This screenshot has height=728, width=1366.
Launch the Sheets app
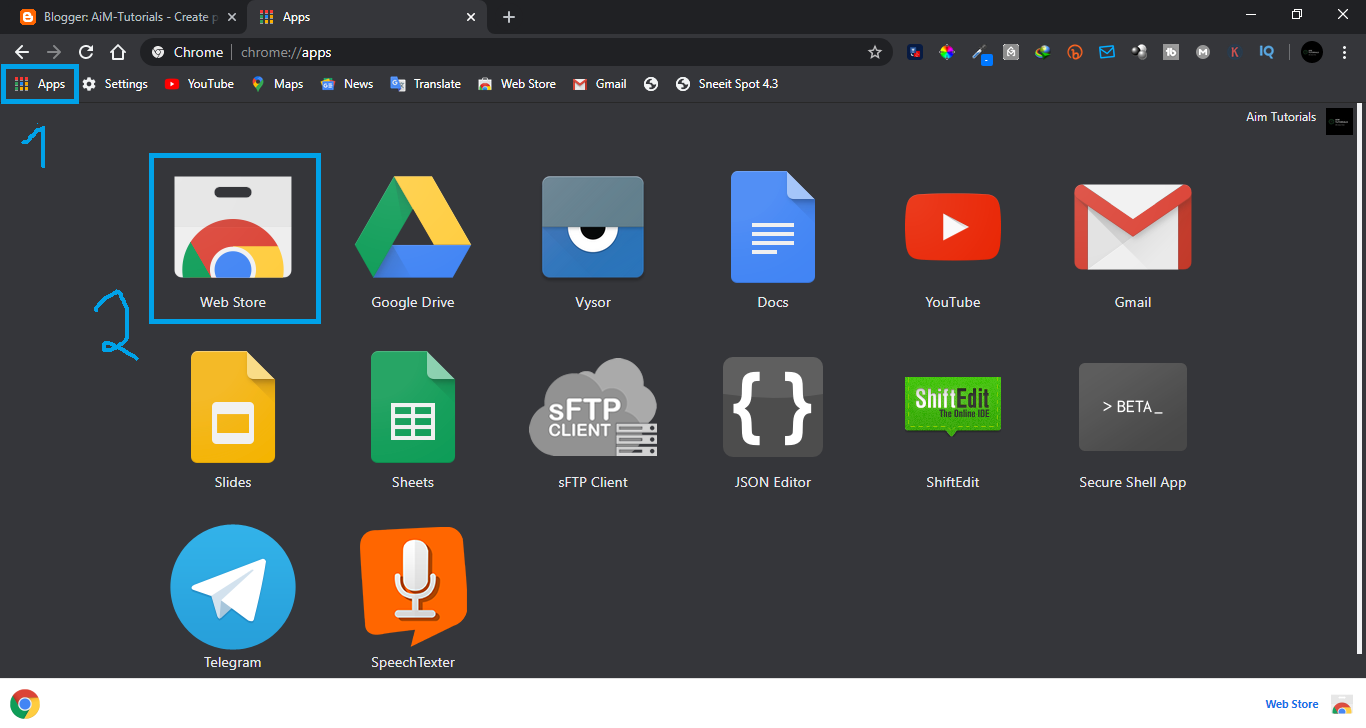coord(413,407)
